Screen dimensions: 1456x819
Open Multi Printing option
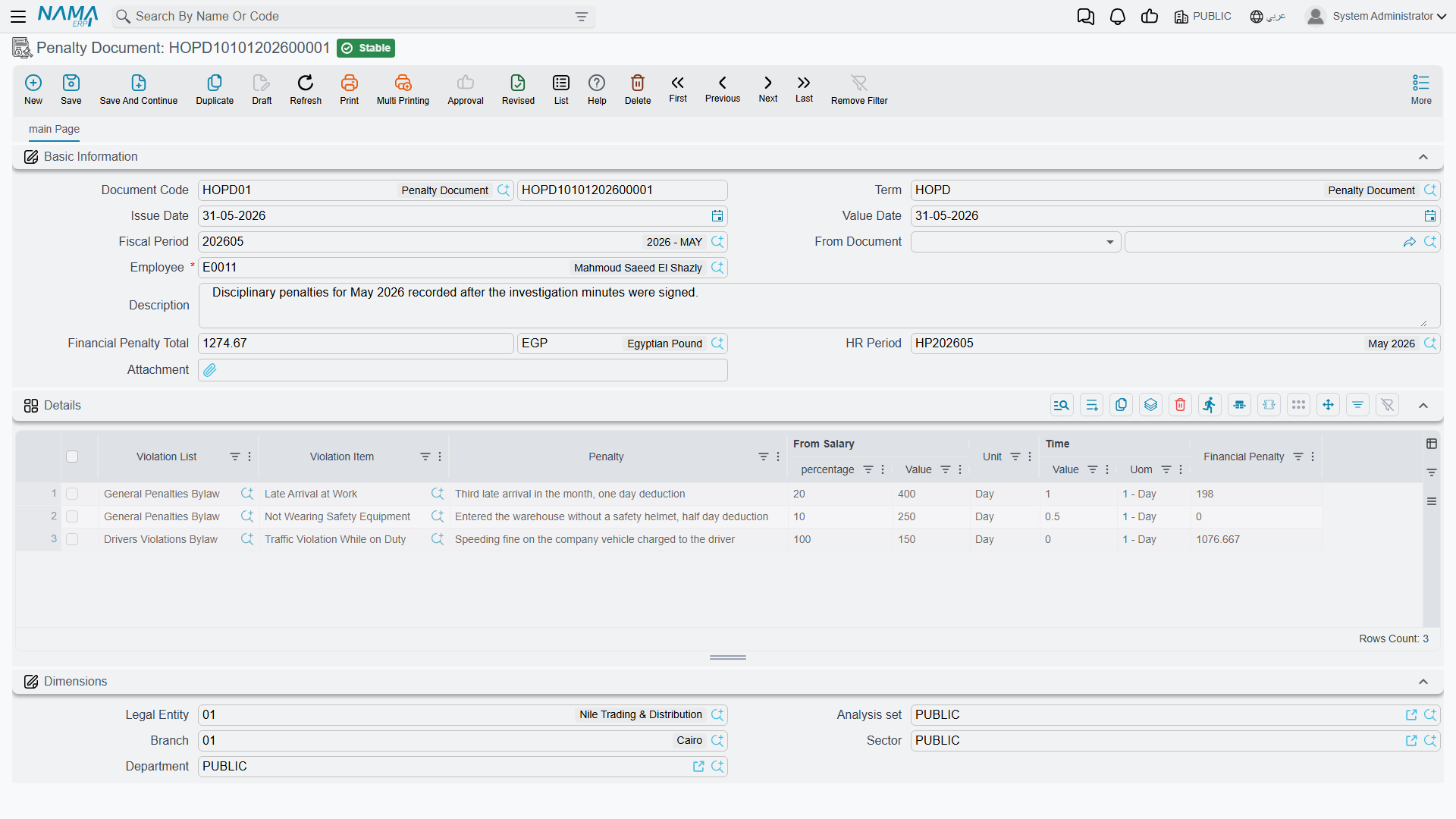403,89
